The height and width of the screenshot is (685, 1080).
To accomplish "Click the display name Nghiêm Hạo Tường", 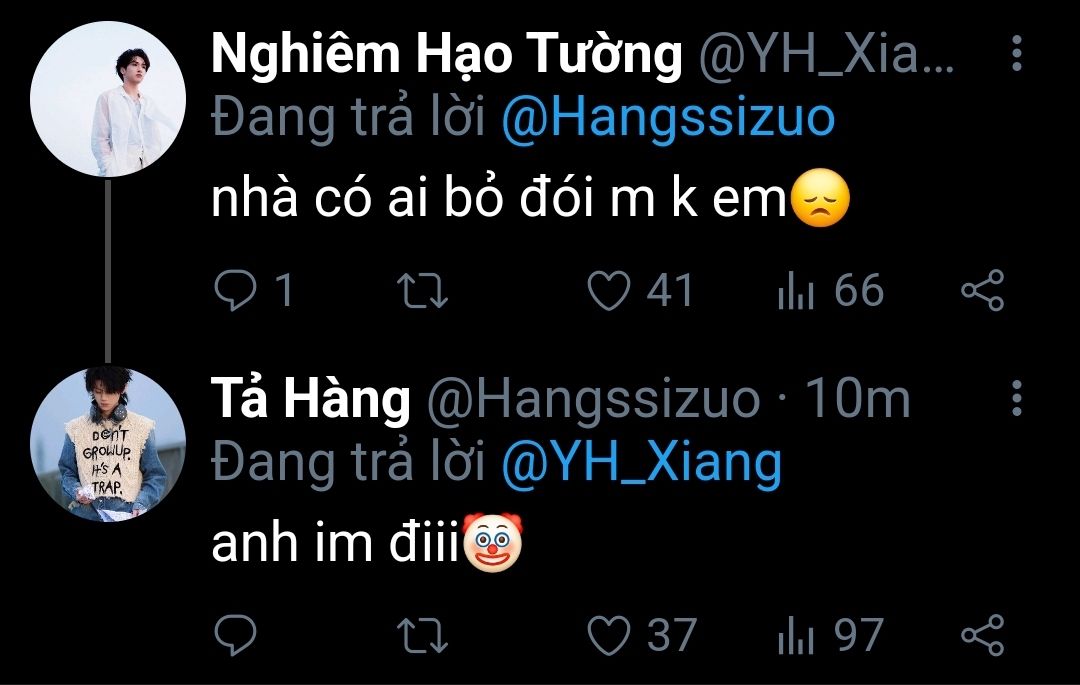I will (446, 55).
